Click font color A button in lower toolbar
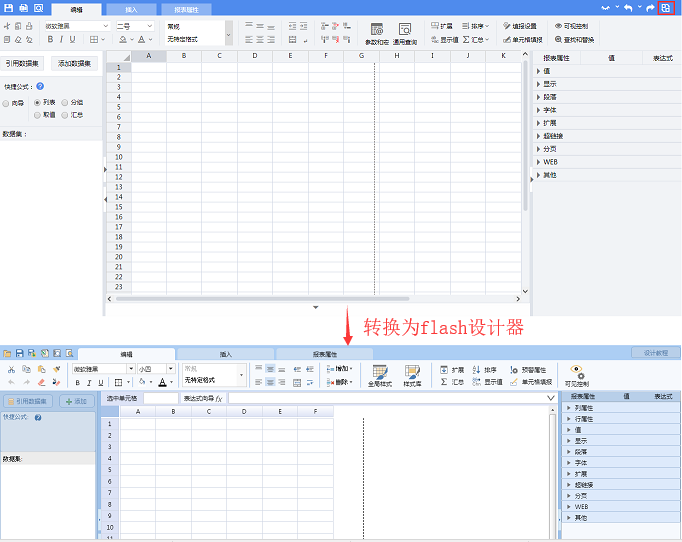Image resolution: width=682 pixels, height=542 pixels. point(160,382)
